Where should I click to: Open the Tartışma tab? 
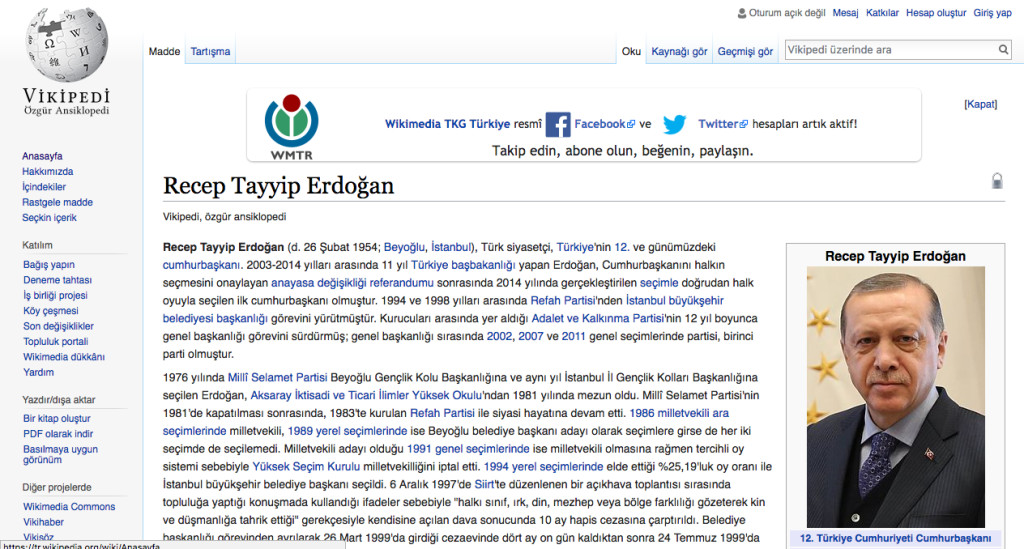[210, 52]
